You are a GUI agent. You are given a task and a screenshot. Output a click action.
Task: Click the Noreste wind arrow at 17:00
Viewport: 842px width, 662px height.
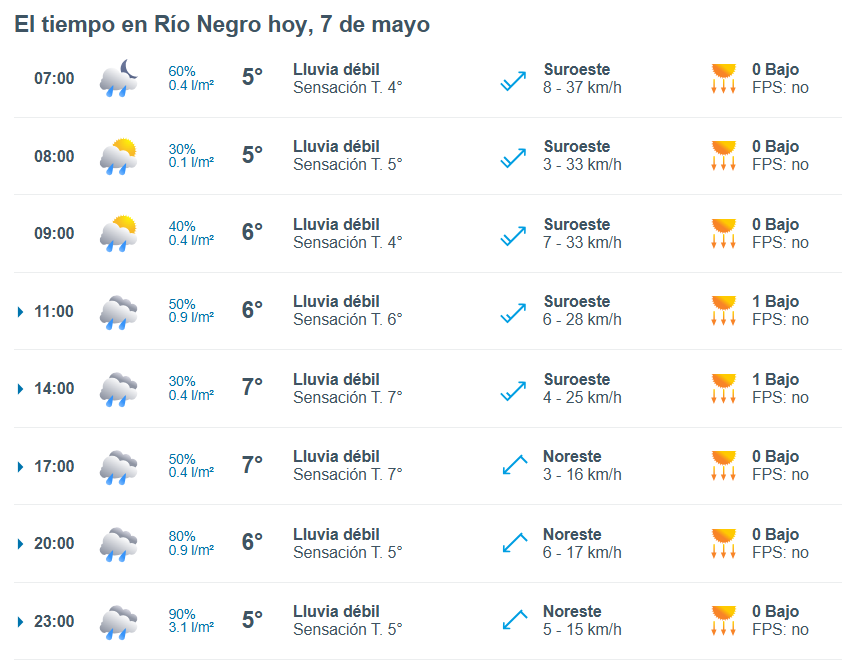(x=514, y=464)
